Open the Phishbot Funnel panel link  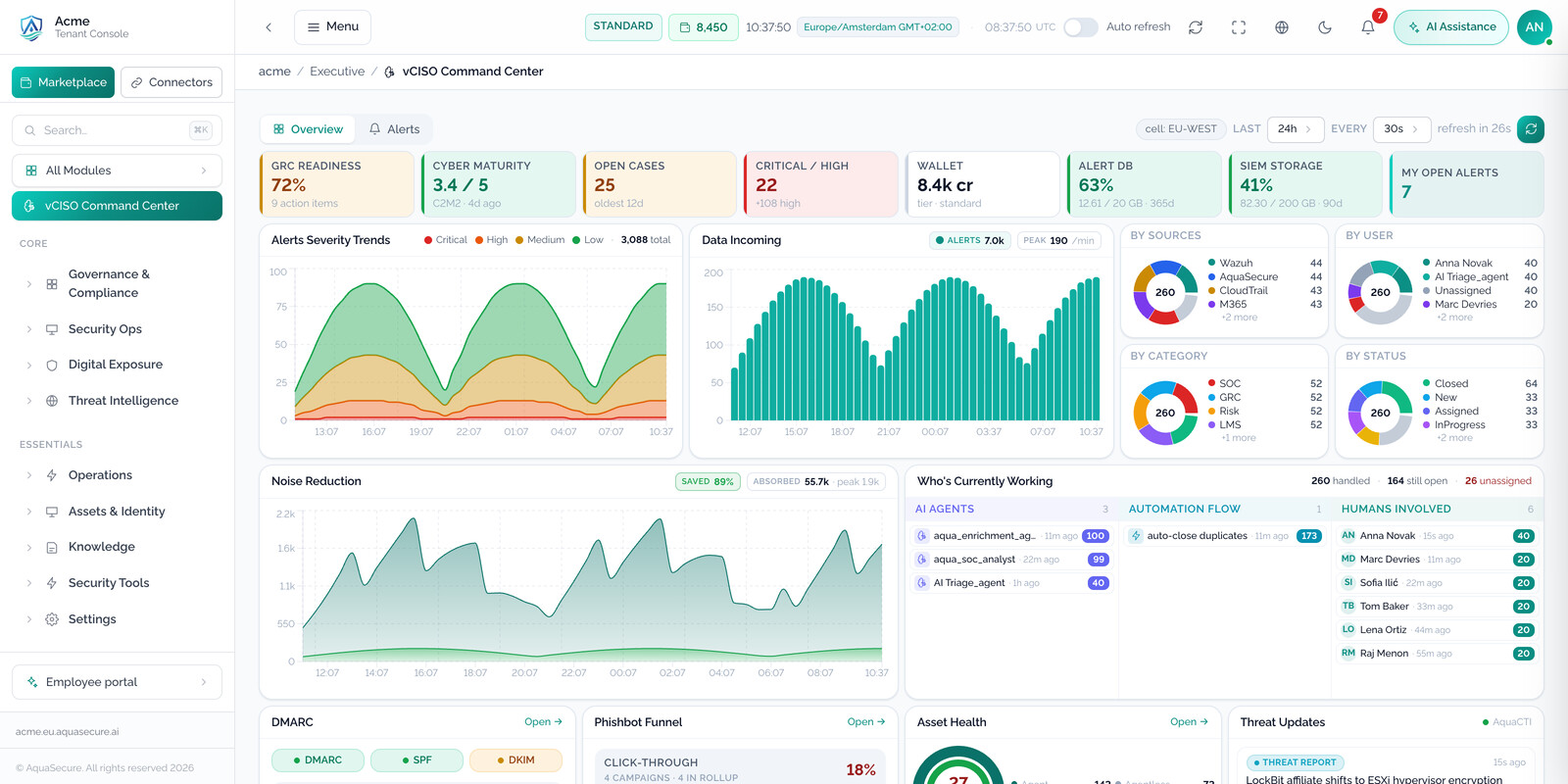tap(866, 722)
